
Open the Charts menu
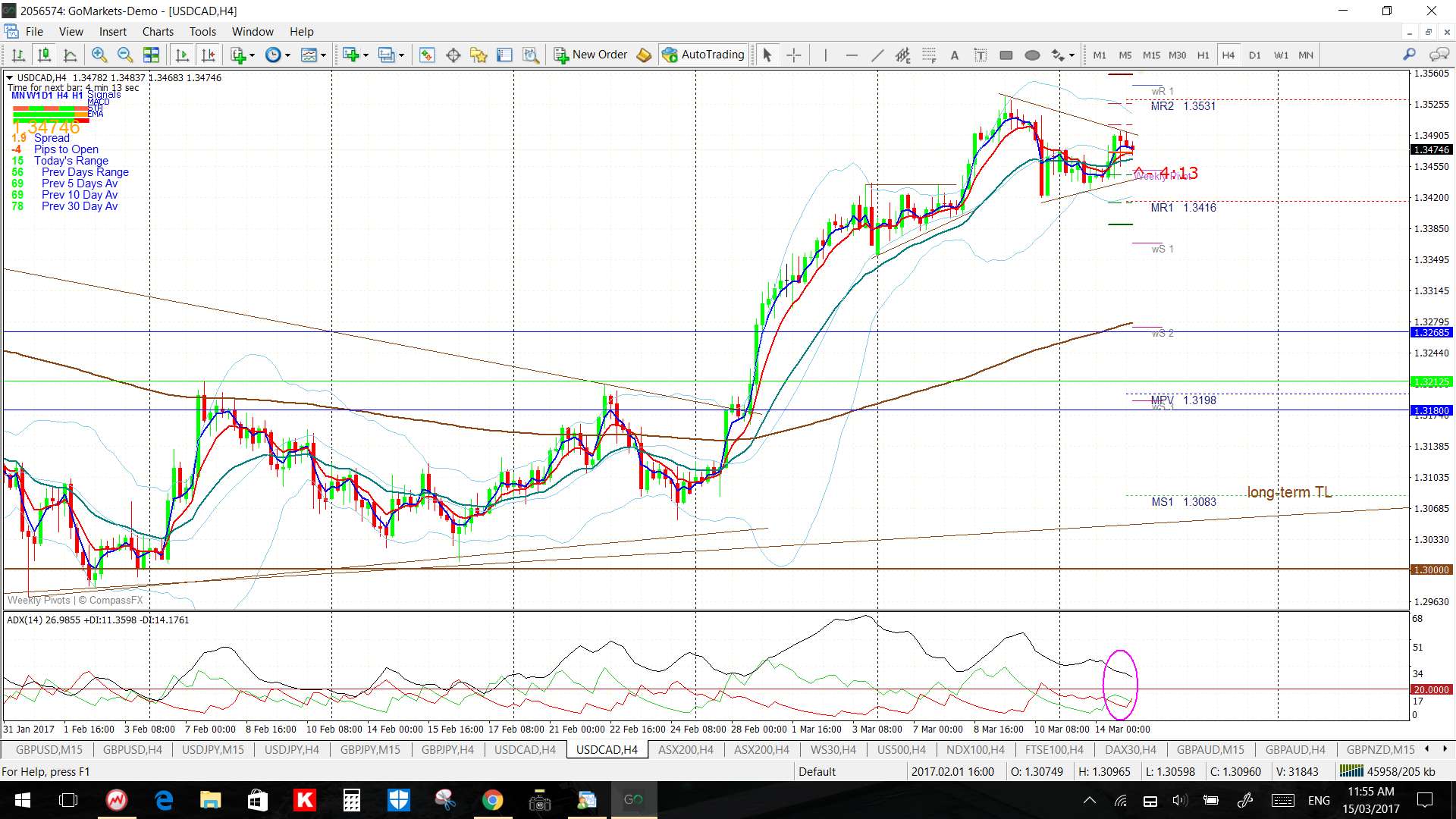click(157, 31)
